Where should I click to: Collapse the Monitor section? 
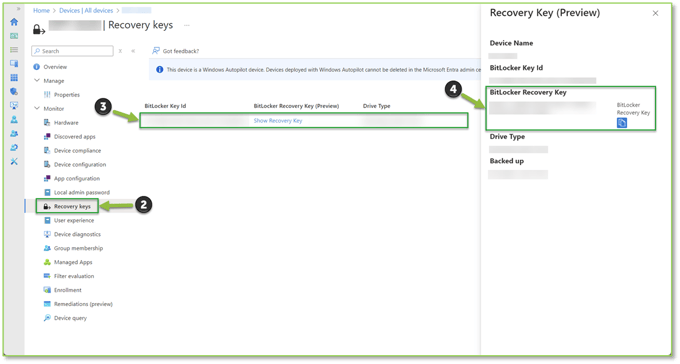(37, 108)
